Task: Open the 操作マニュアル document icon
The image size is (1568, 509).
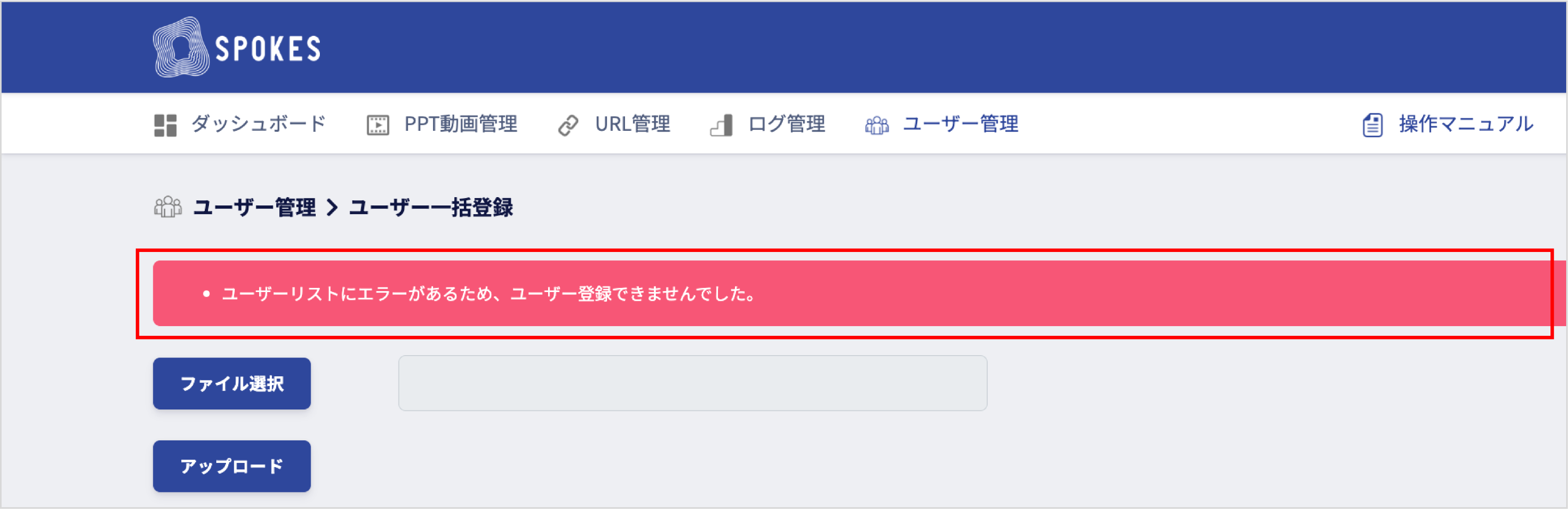Action: pos(1371,124)
